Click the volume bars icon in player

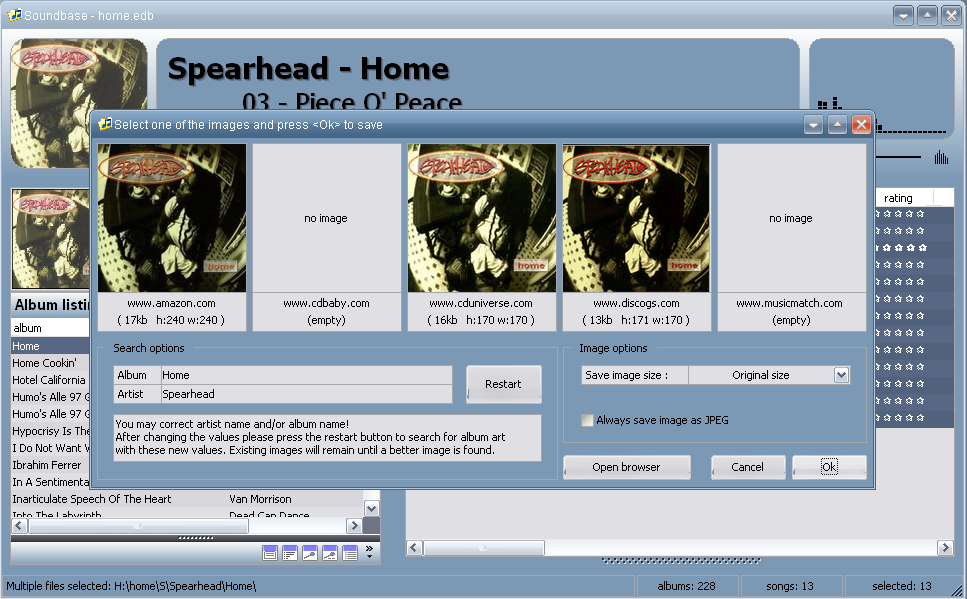[x=941, y=157]
